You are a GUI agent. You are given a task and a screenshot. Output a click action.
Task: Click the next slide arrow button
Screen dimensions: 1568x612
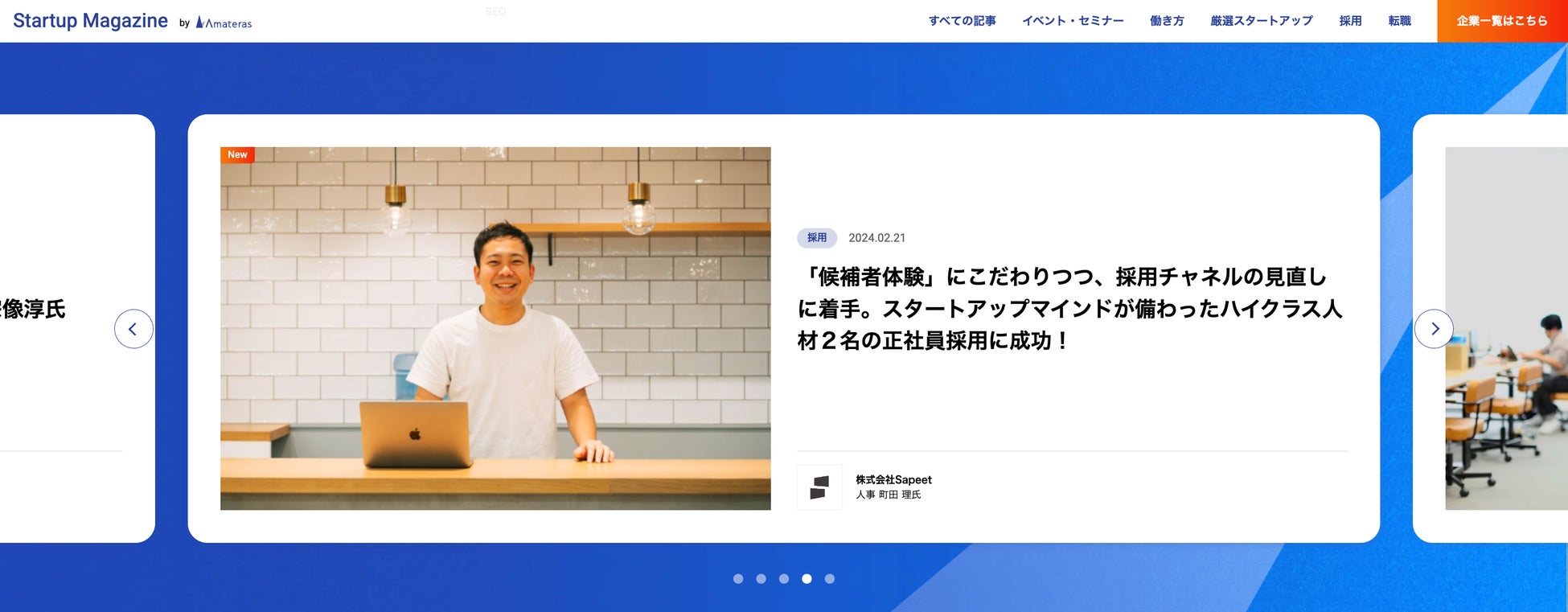coord(1434,329)
